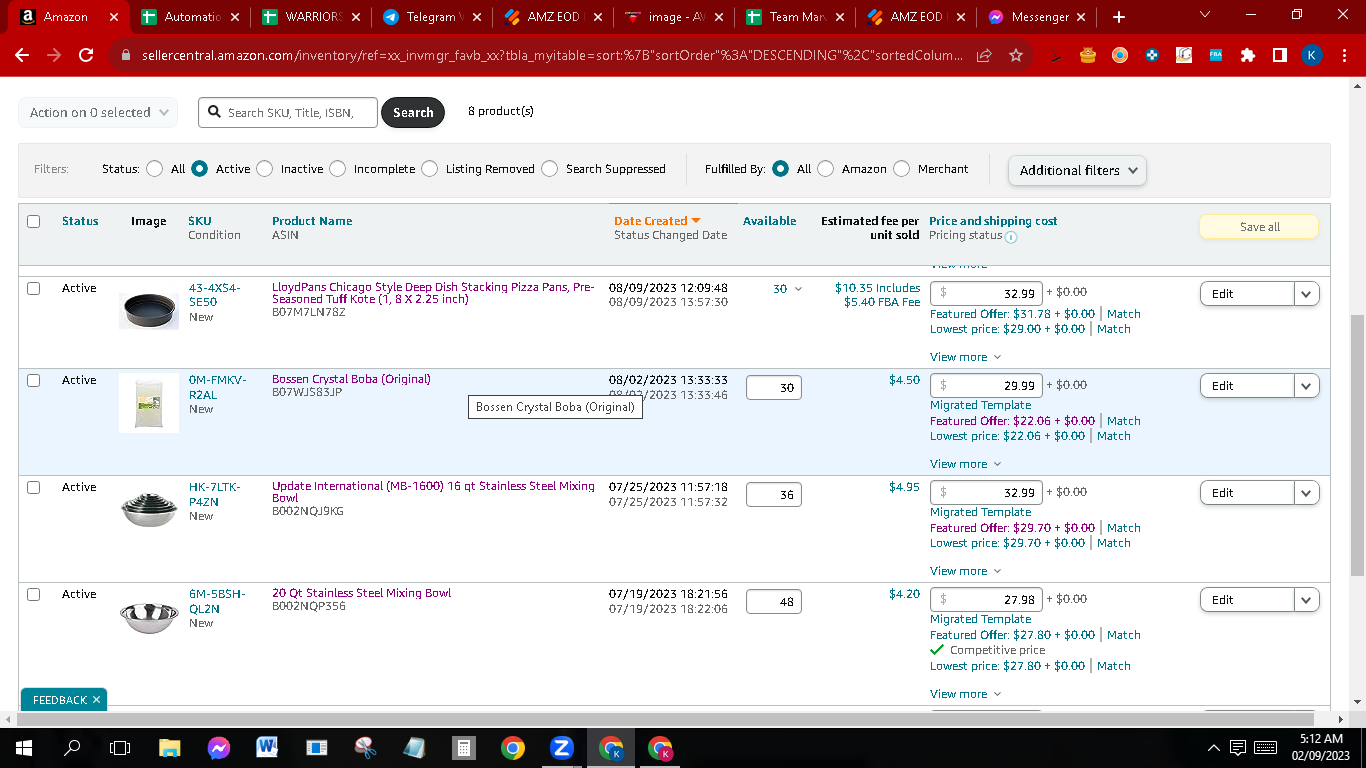Image resolution: width=1366 pixels, height=768 pixels.
Task: Open the LloydPans Chicago Style pizza pan listing
Action: [433, 293]
